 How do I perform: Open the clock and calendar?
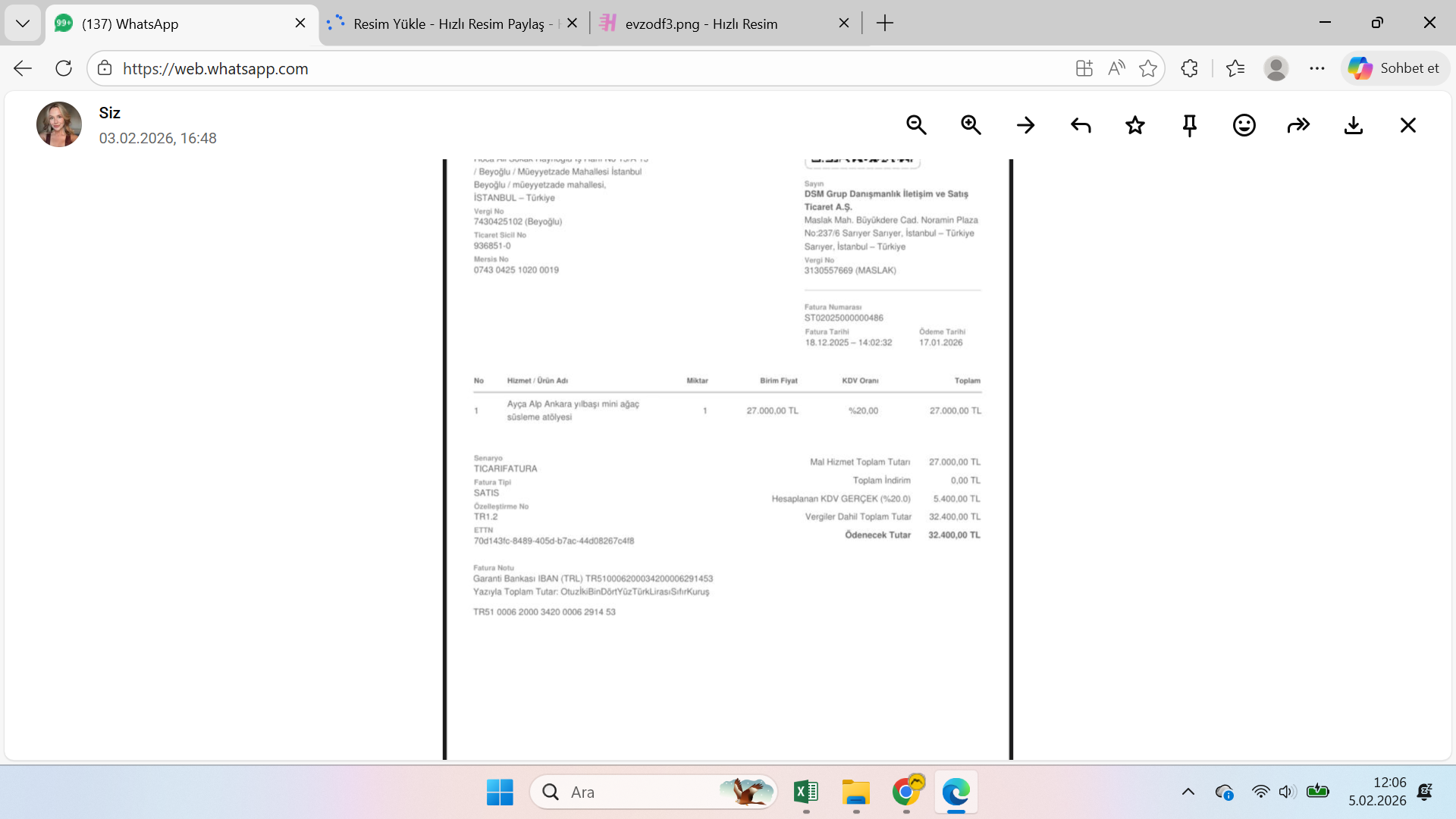1377,792
